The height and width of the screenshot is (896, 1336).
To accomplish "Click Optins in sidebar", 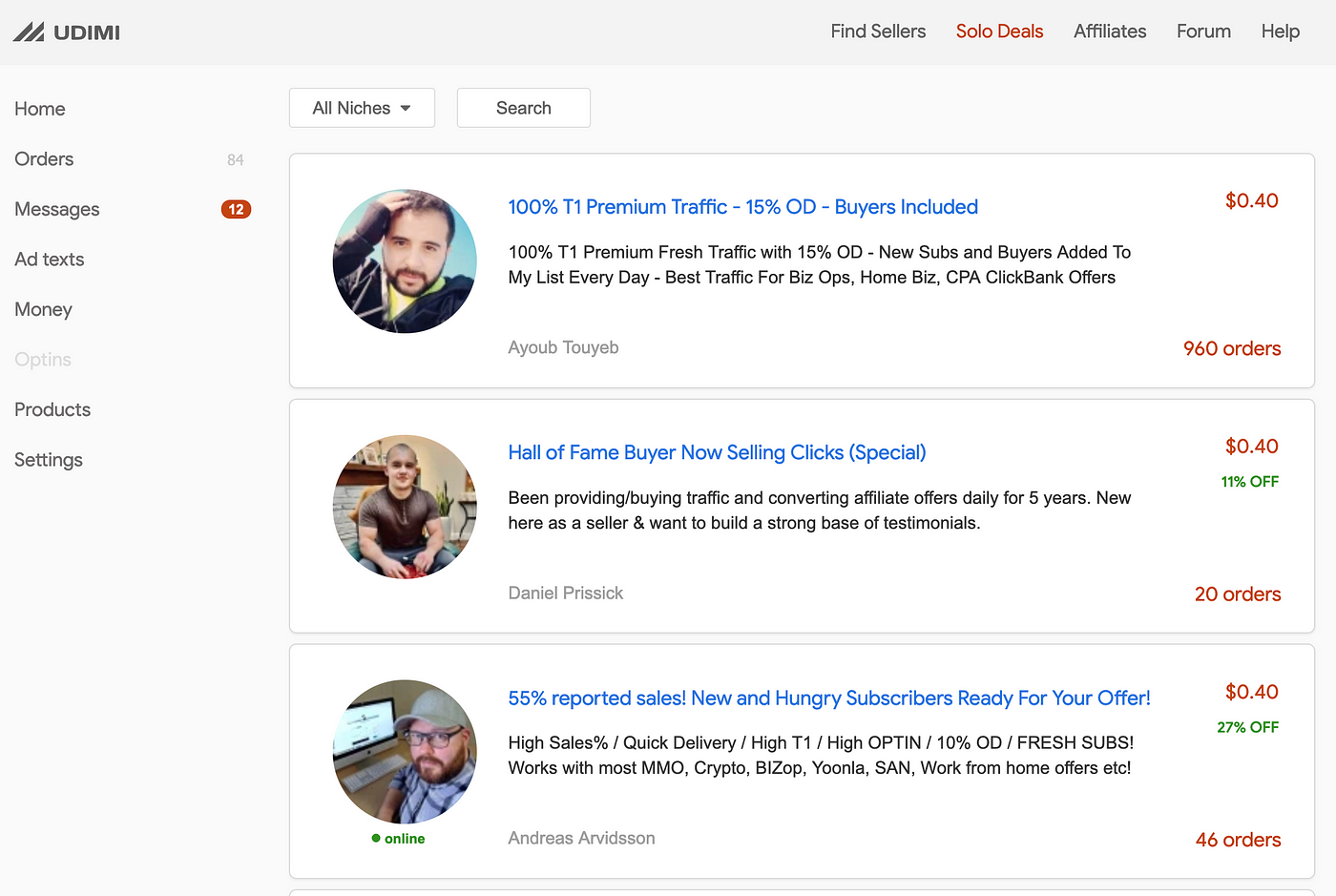I will (43, 360).
